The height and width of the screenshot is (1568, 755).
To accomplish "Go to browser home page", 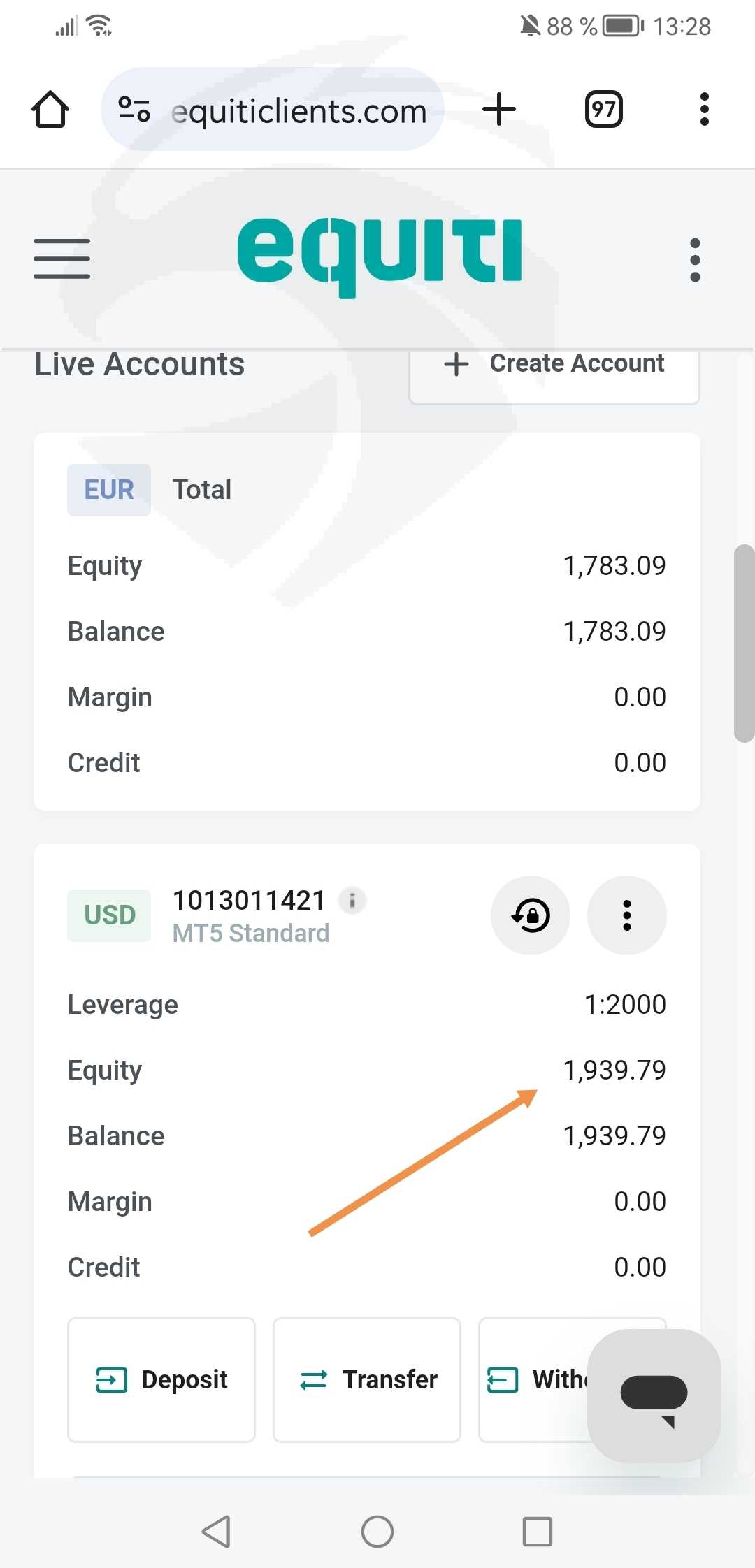I will pyautogui.click(x=50, y=110).
